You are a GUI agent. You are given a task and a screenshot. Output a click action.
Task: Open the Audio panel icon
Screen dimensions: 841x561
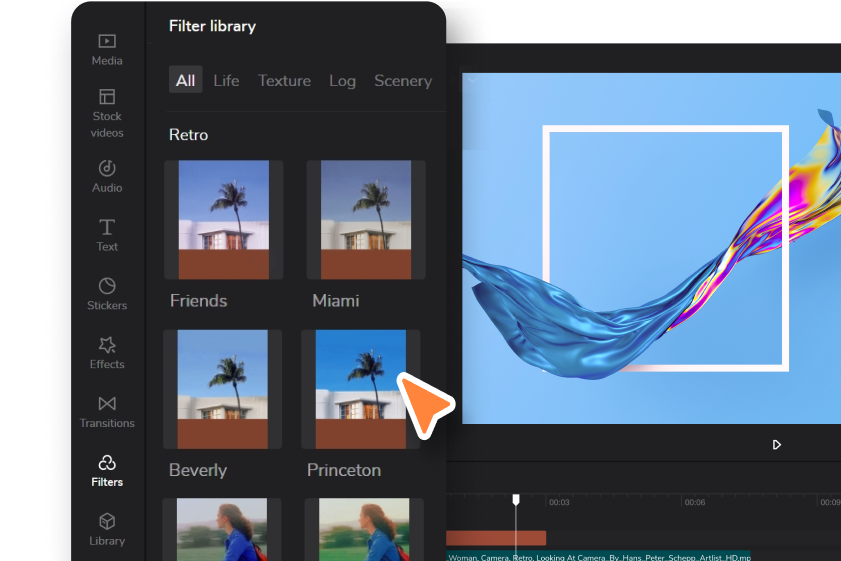click(x=107, y=168)
